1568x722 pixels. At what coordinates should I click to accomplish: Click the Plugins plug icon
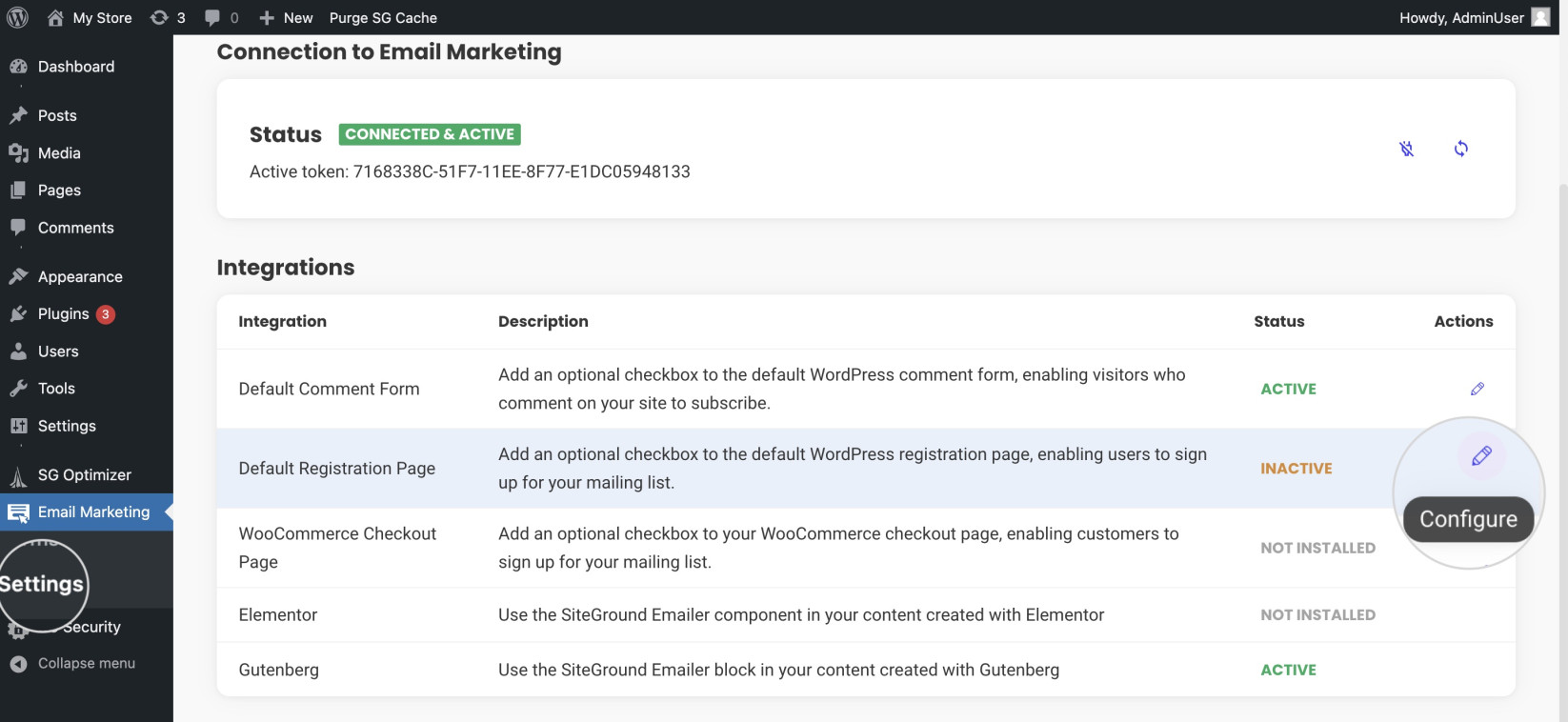click(18, 314)
